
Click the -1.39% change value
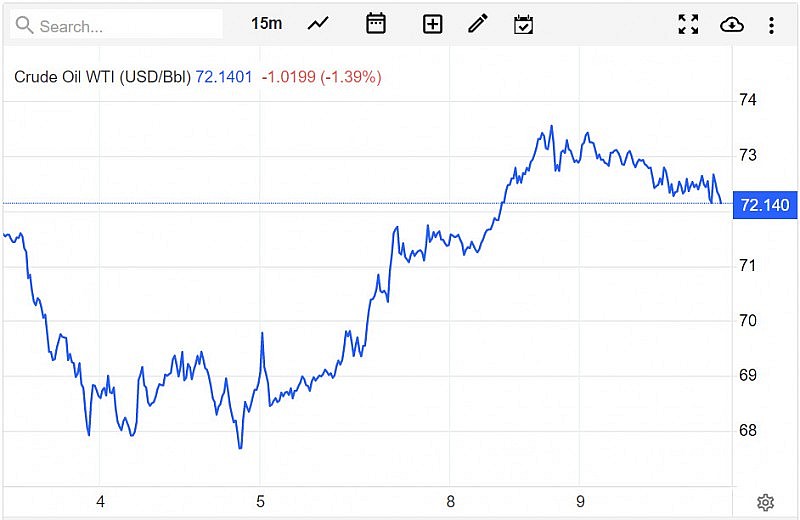pos(351,76)
